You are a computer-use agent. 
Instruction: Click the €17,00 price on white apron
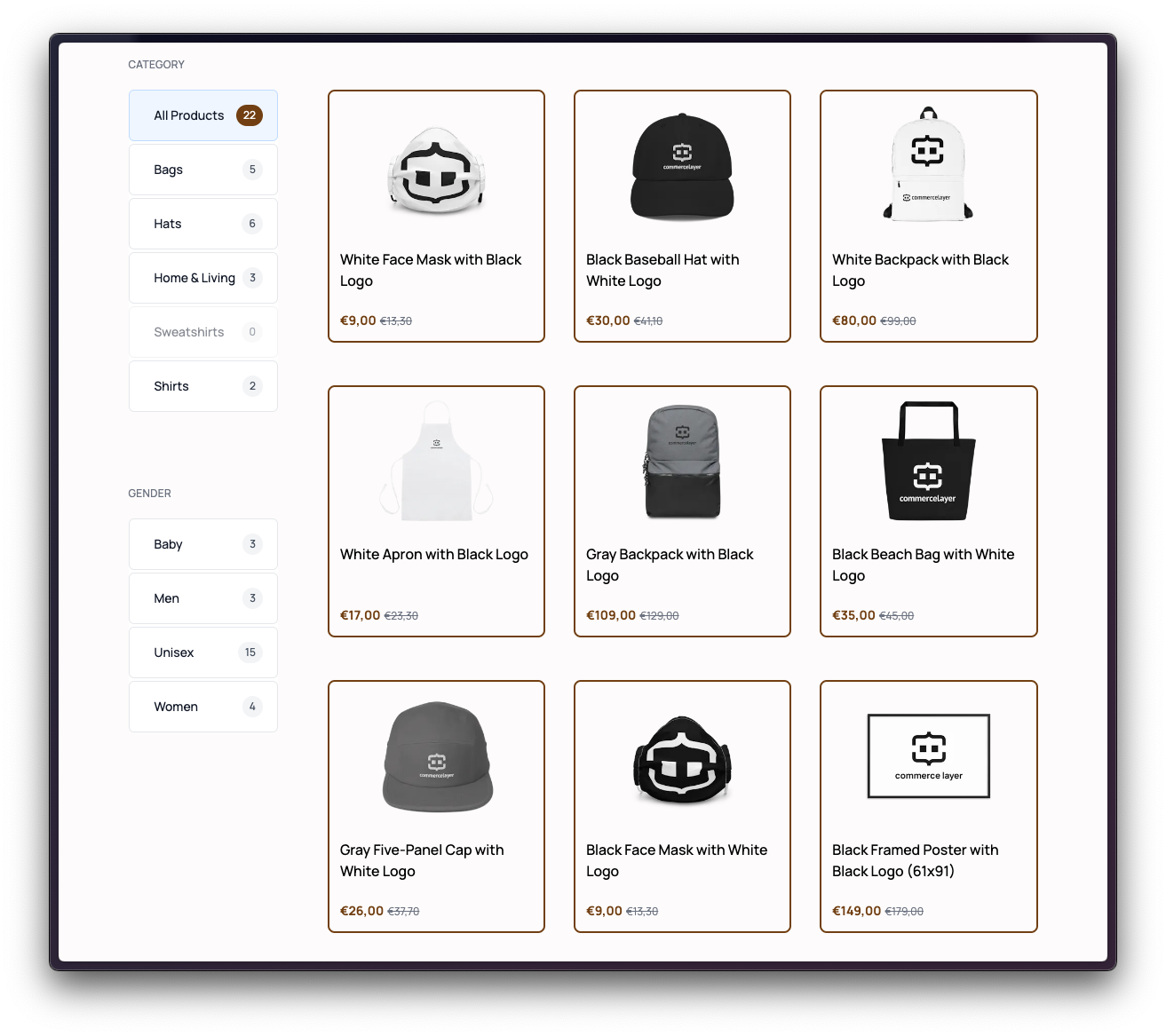point(361,615)
